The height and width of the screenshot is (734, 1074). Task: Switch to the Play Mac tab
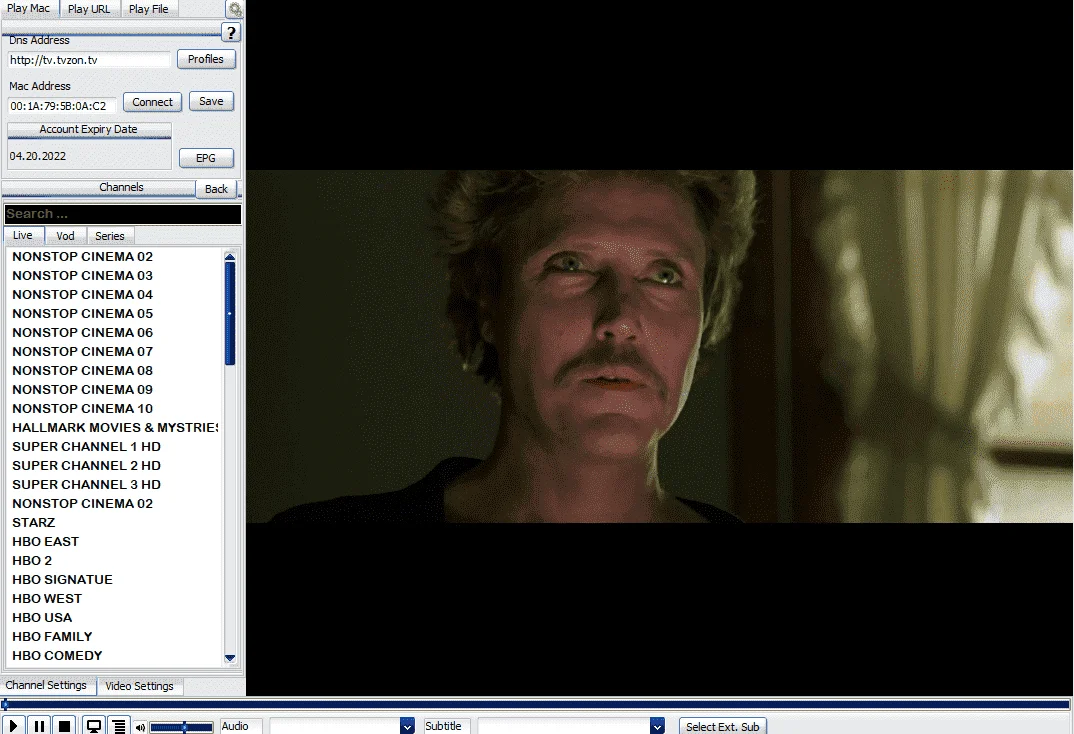pyautogui.click(x=29, y=8)
